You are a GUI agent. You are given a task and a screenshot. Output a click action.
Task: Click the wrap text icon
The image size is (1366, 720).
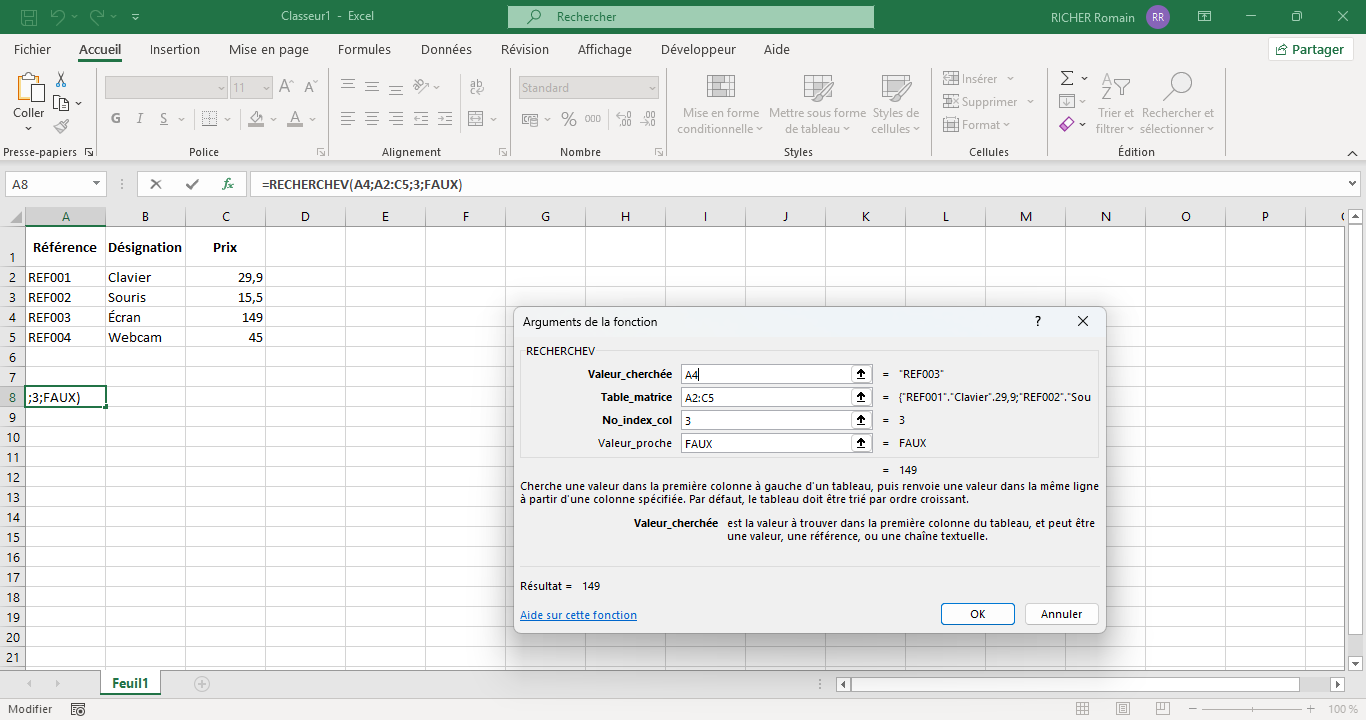point(477,87)
